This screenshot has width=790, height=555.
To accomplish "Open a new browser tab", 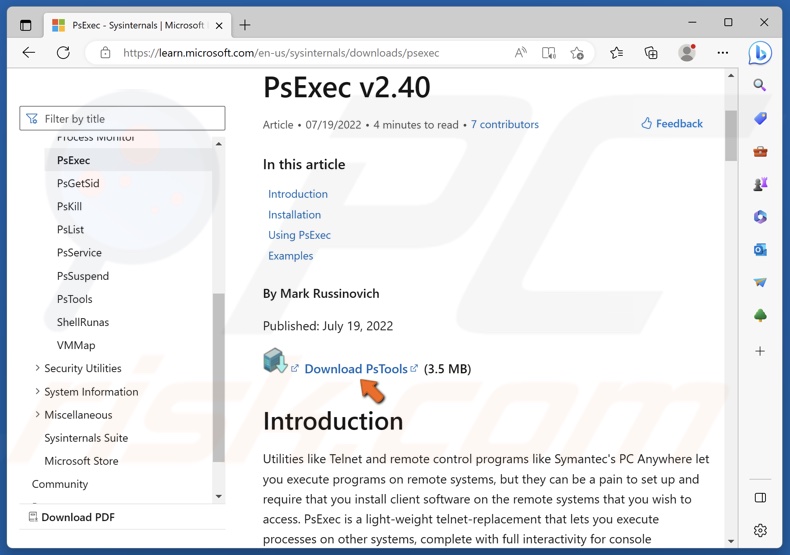I will pos(245,25).
